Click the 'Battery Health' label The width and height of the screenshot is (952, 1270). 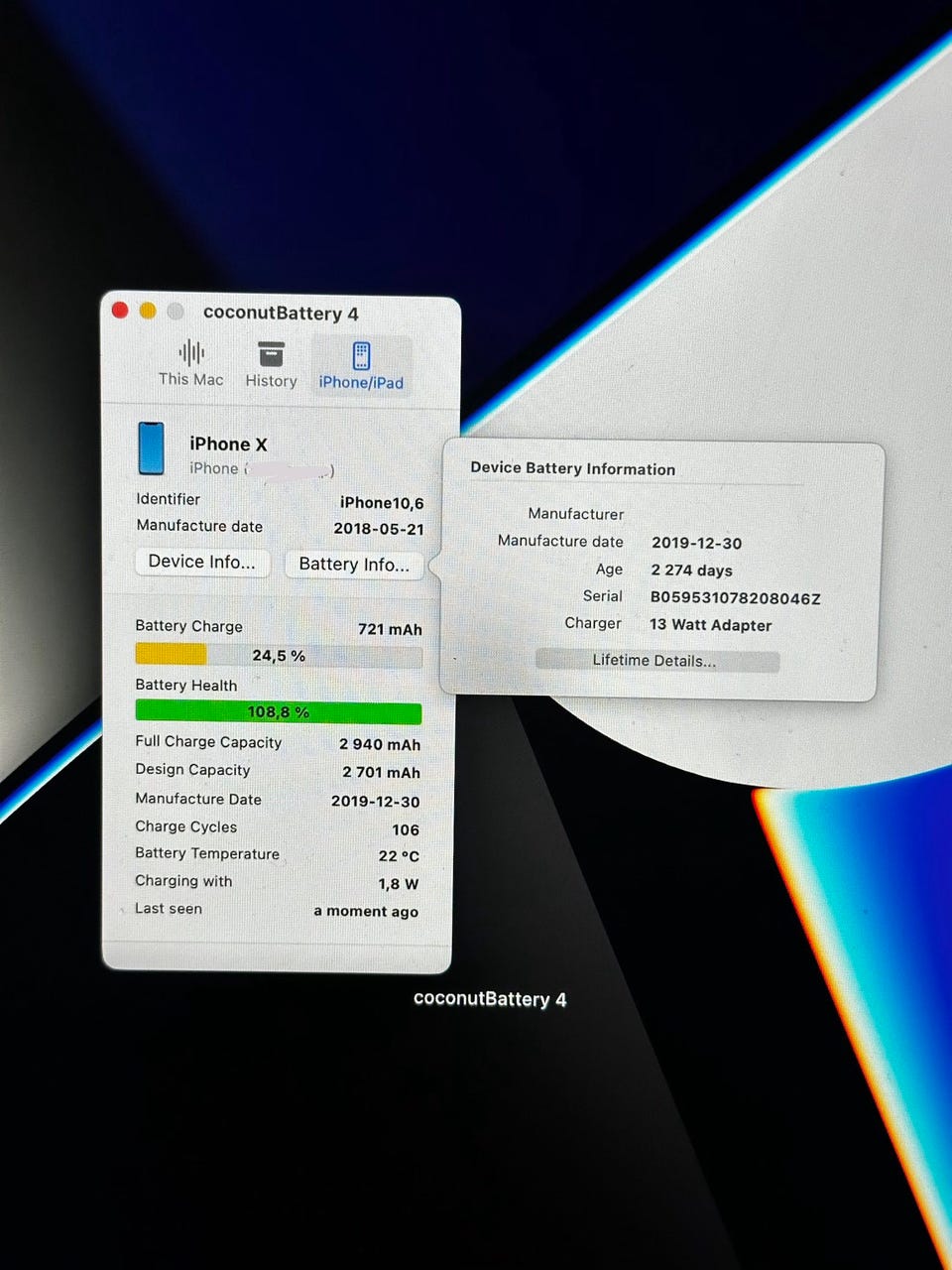click(186, 686)
